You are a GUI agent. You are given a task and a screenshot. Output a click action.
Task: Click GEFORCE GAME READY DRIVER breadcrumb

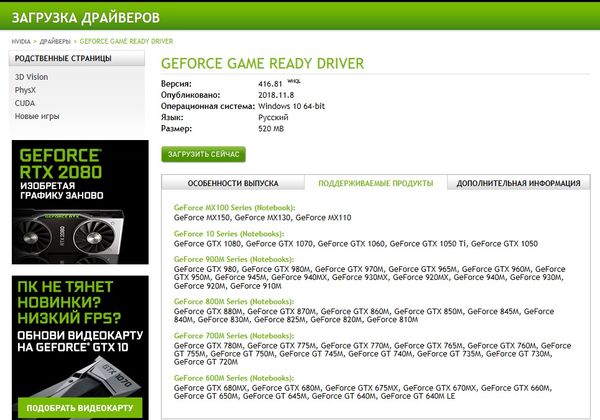[126, 41]
